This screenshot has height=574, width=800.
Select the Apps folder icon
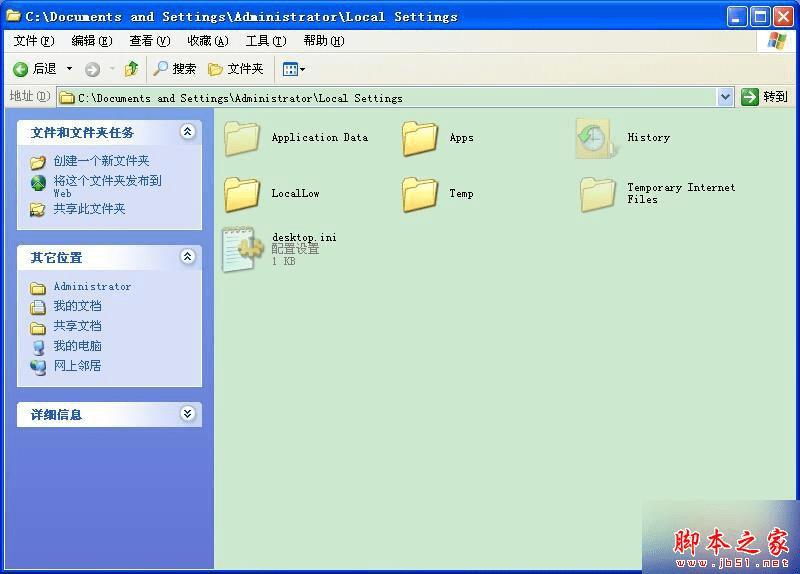click(x=420, y=138)
